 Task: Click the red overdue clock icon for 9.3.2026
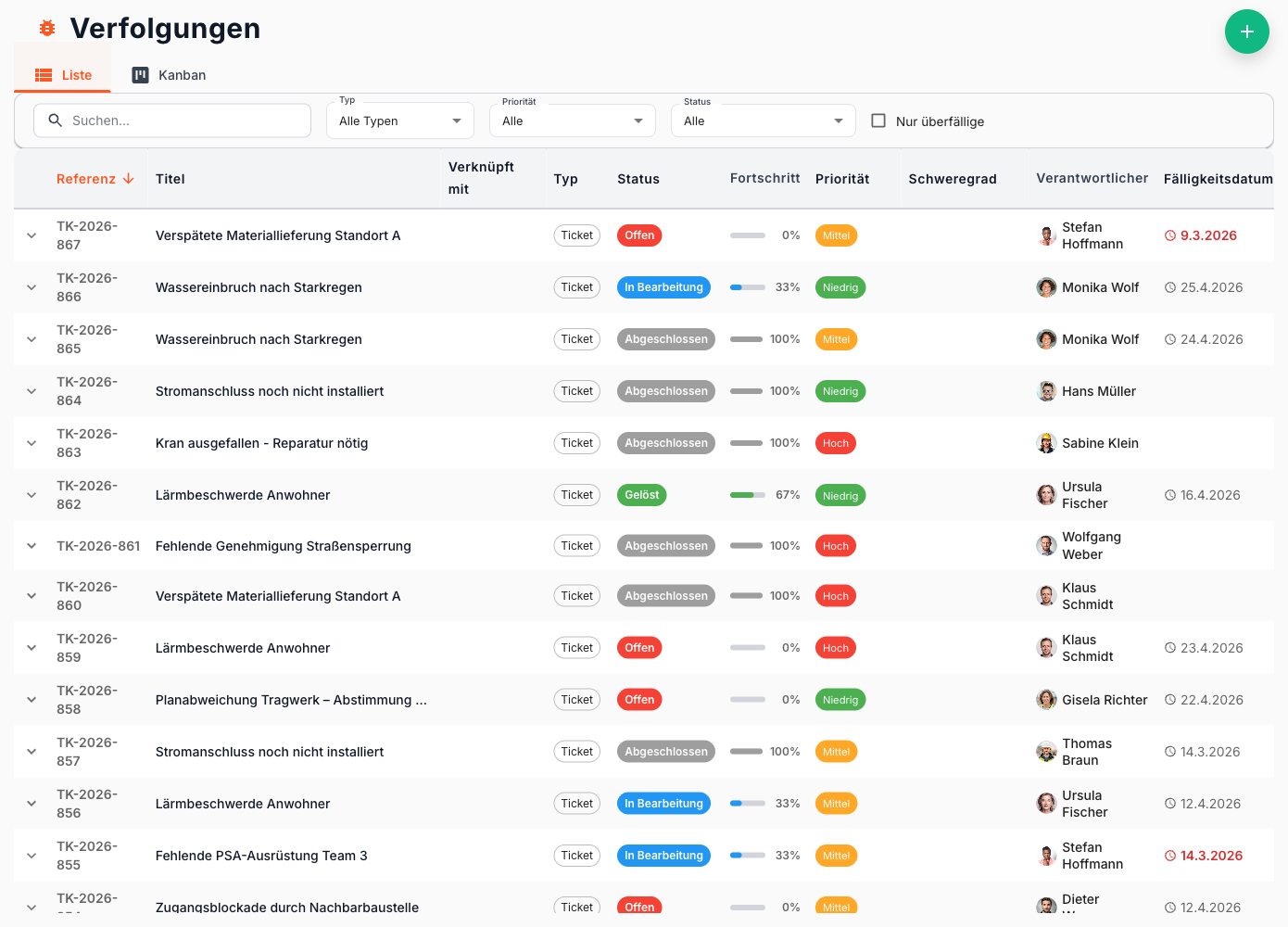pyautogui.click(x=1169, y=235)
